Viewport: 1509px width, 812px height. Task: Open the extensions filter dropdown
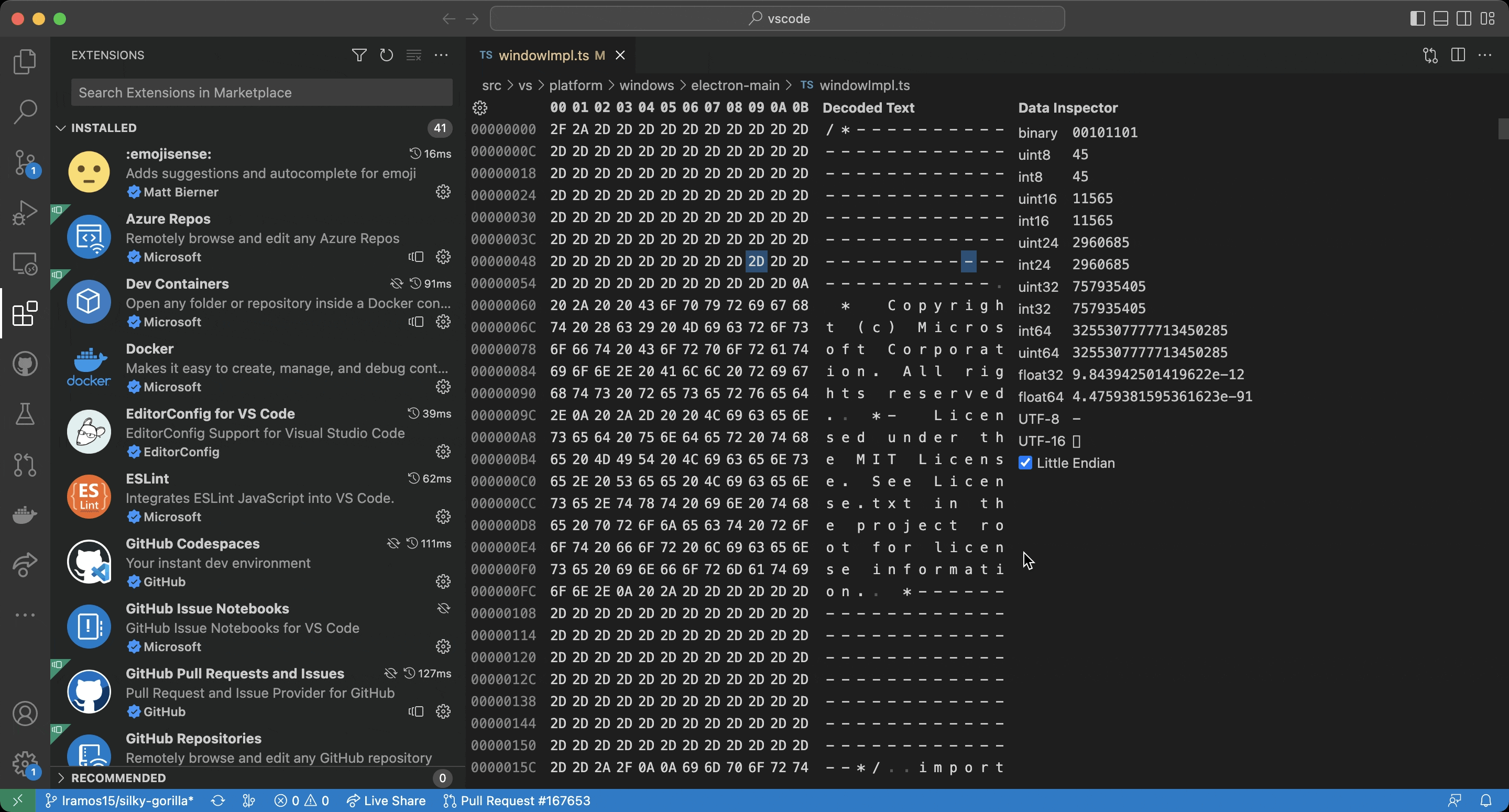click(x=358, y=55)
